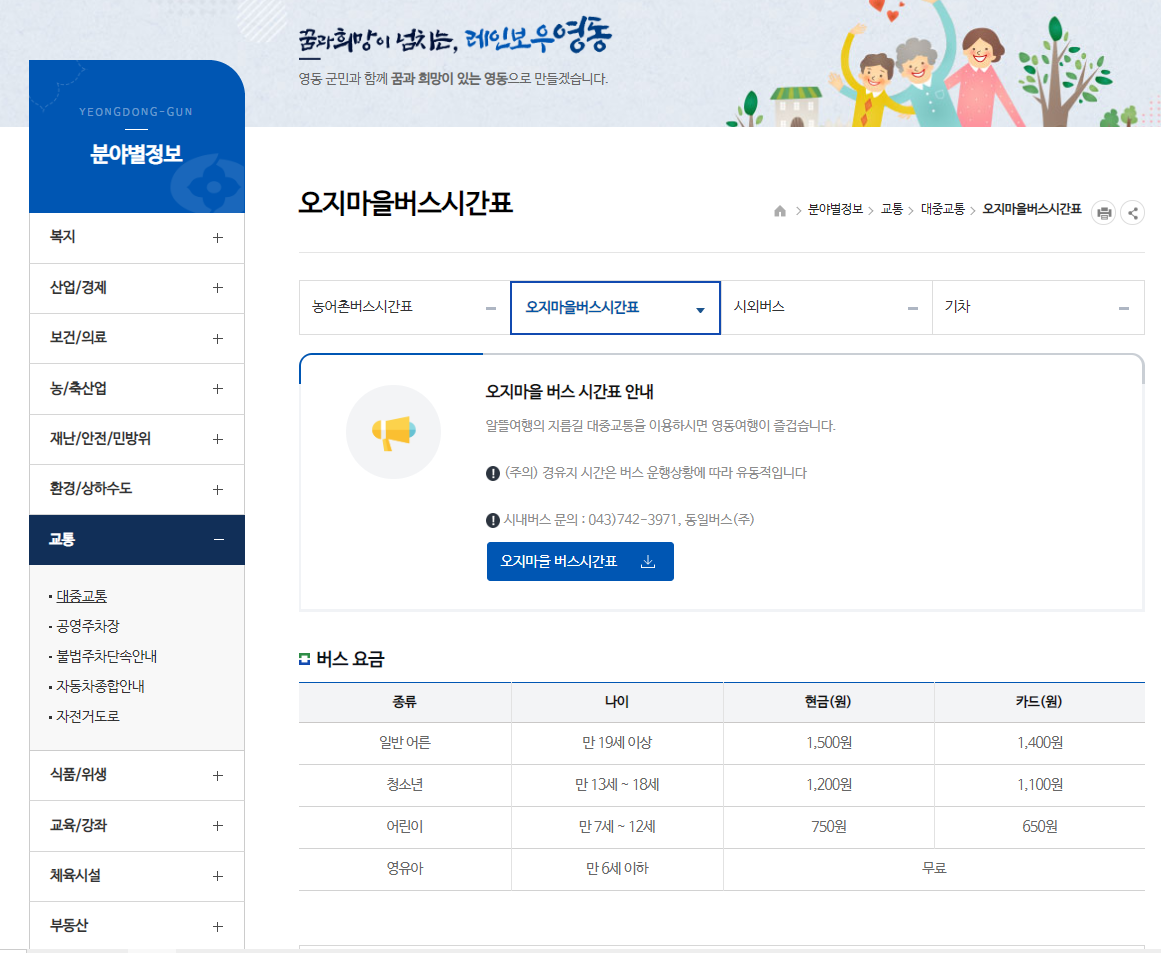Expand the 복지 sidebar menu
This screenshot has width=1161, height=953.
point(137,238)
